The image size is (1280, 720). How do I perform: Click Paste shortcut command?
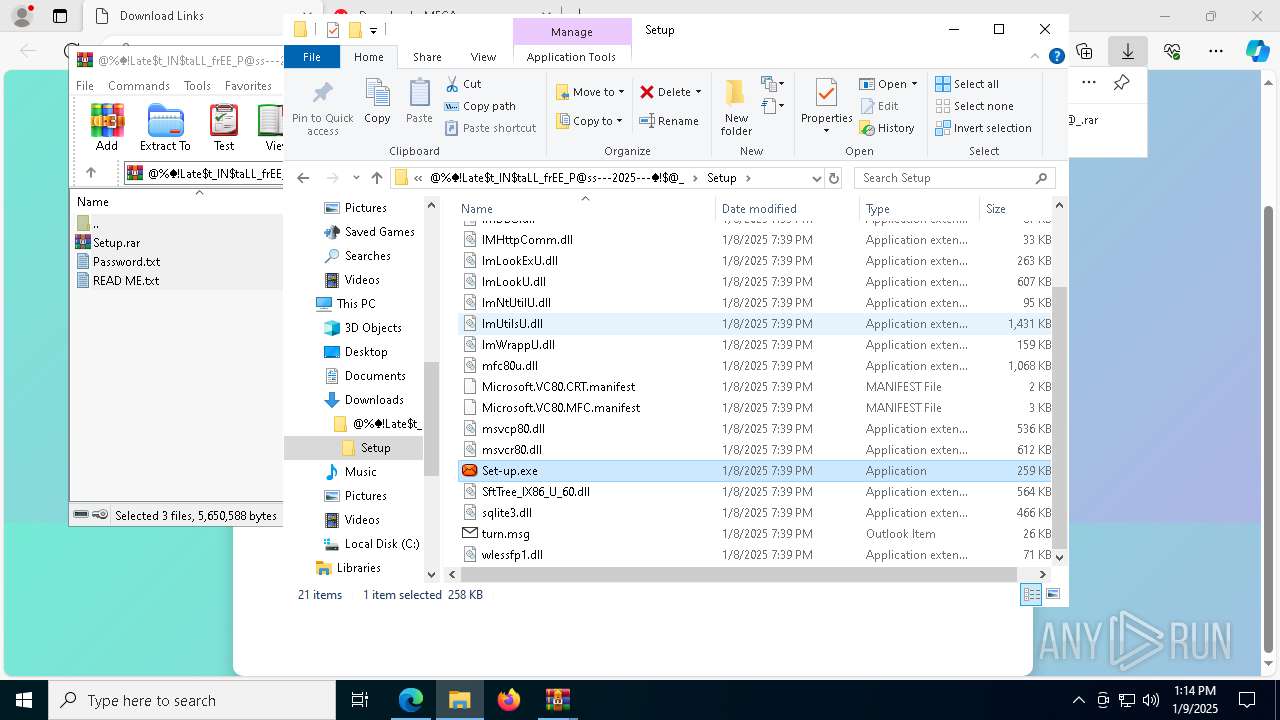coord(490,128)
